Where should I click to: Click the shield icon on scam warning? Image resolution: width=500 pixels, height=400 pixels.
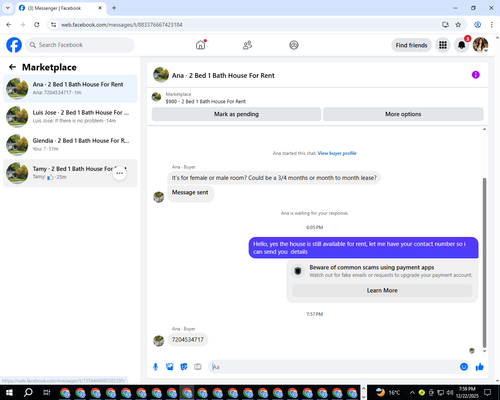coord(298,271)
